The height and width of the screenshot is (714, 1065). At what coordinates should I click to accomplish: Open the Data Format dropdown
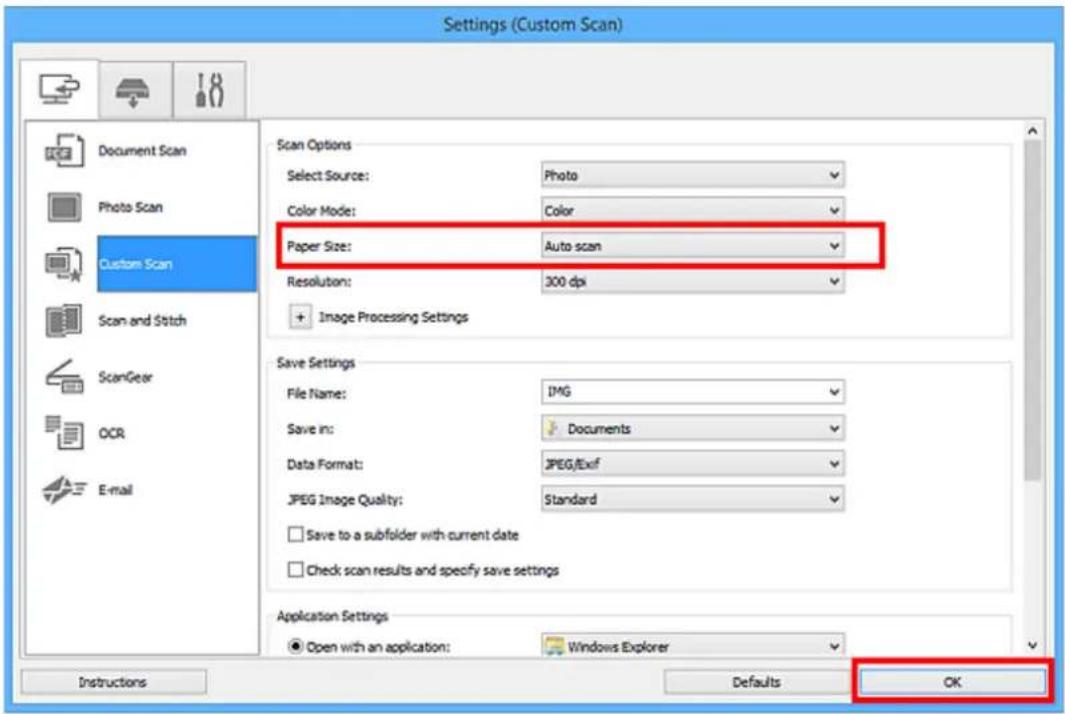692,464
